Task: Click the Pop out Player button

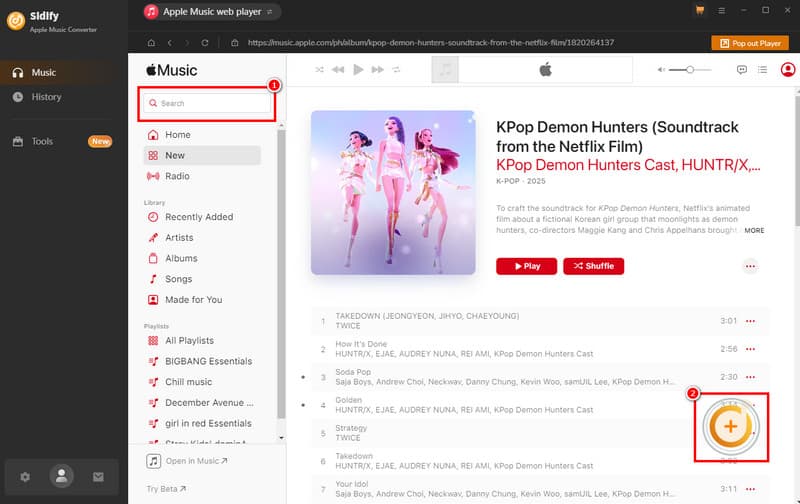Action: [750, 43]
